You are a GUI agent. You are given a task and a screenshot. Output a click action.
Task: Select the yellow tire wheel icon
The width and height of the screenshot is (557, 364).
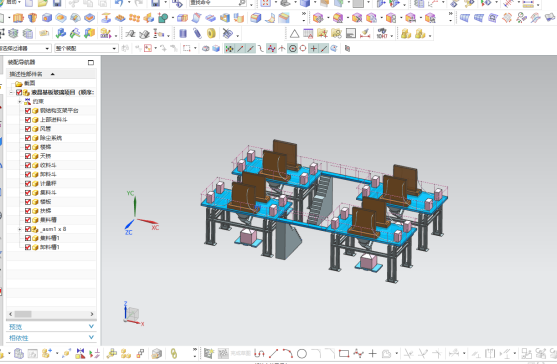click(211, 34)
